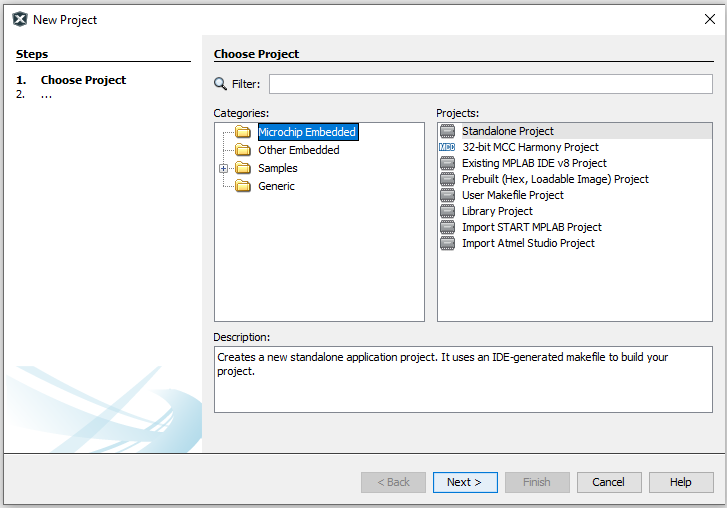Choose Import Atmel Studio Project
Image resolution: width=727 pixels, height=508 pixels.
pos(528,243)
